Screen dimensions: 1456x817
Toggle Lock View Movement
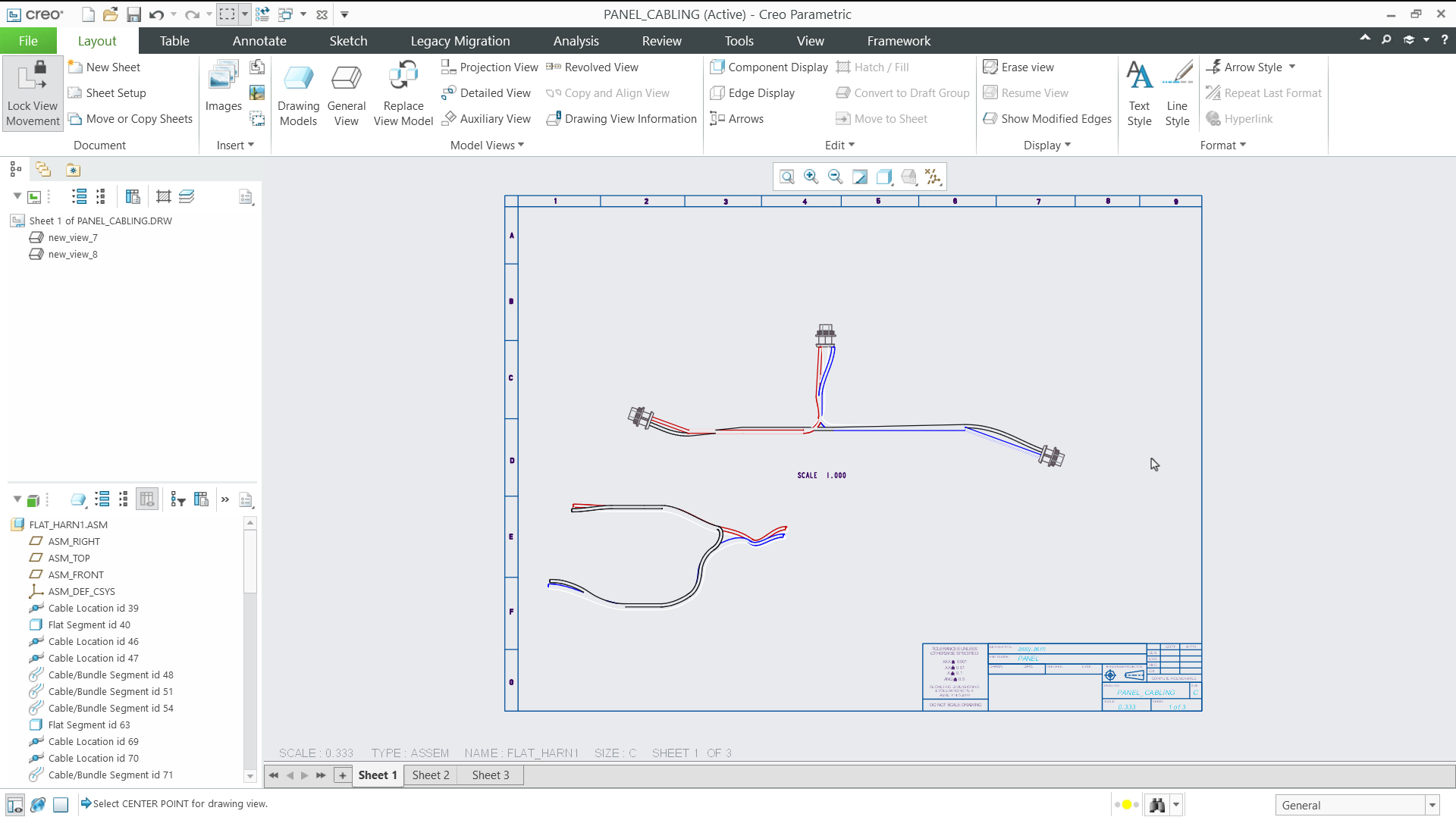click(x=33, y=93)
